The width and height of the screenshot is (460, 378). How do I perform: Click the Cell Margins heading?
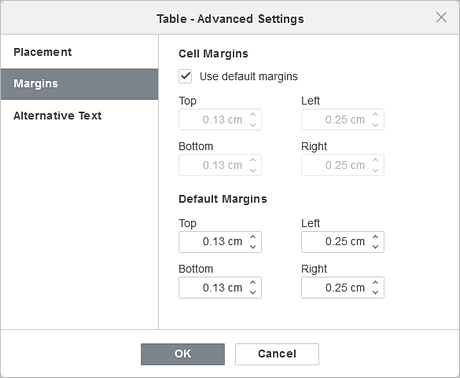pyautogui.click(x=213, y=54)
